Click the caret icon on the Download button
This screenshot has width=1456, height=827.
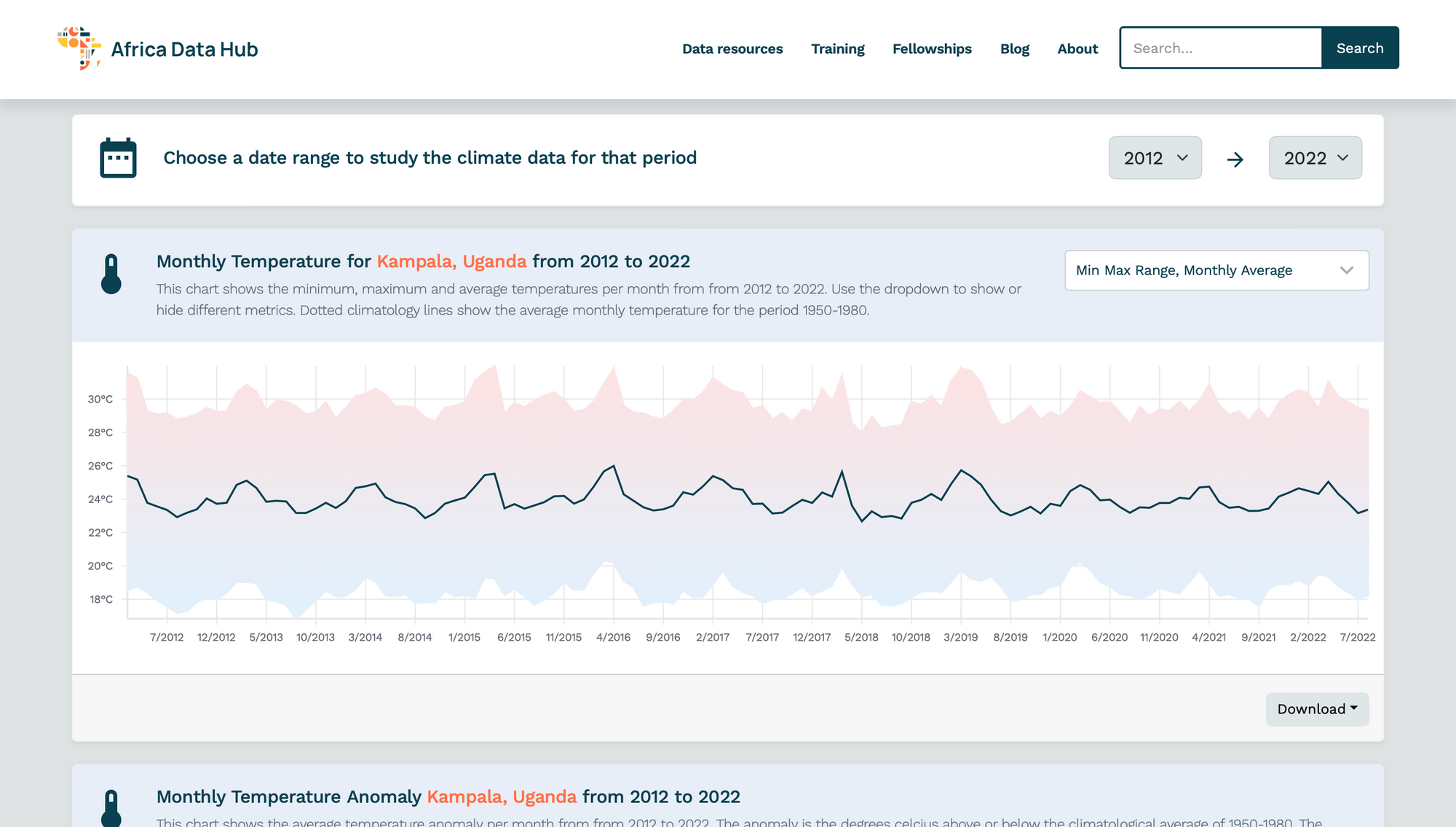[1354, 707]
